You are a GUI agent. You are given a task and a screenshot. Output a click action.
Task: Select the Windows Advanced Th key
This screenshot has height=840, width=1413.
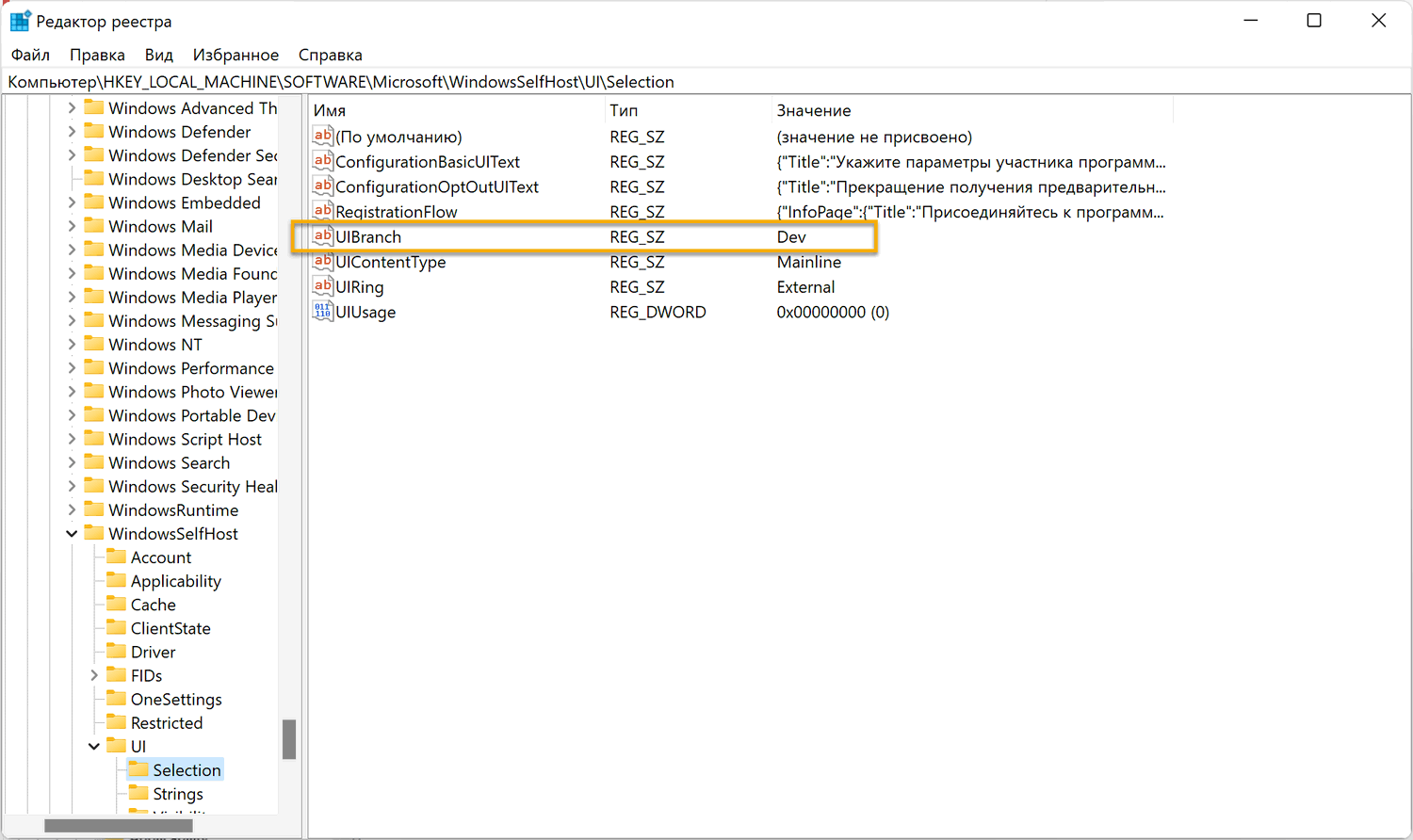(193, 108)
